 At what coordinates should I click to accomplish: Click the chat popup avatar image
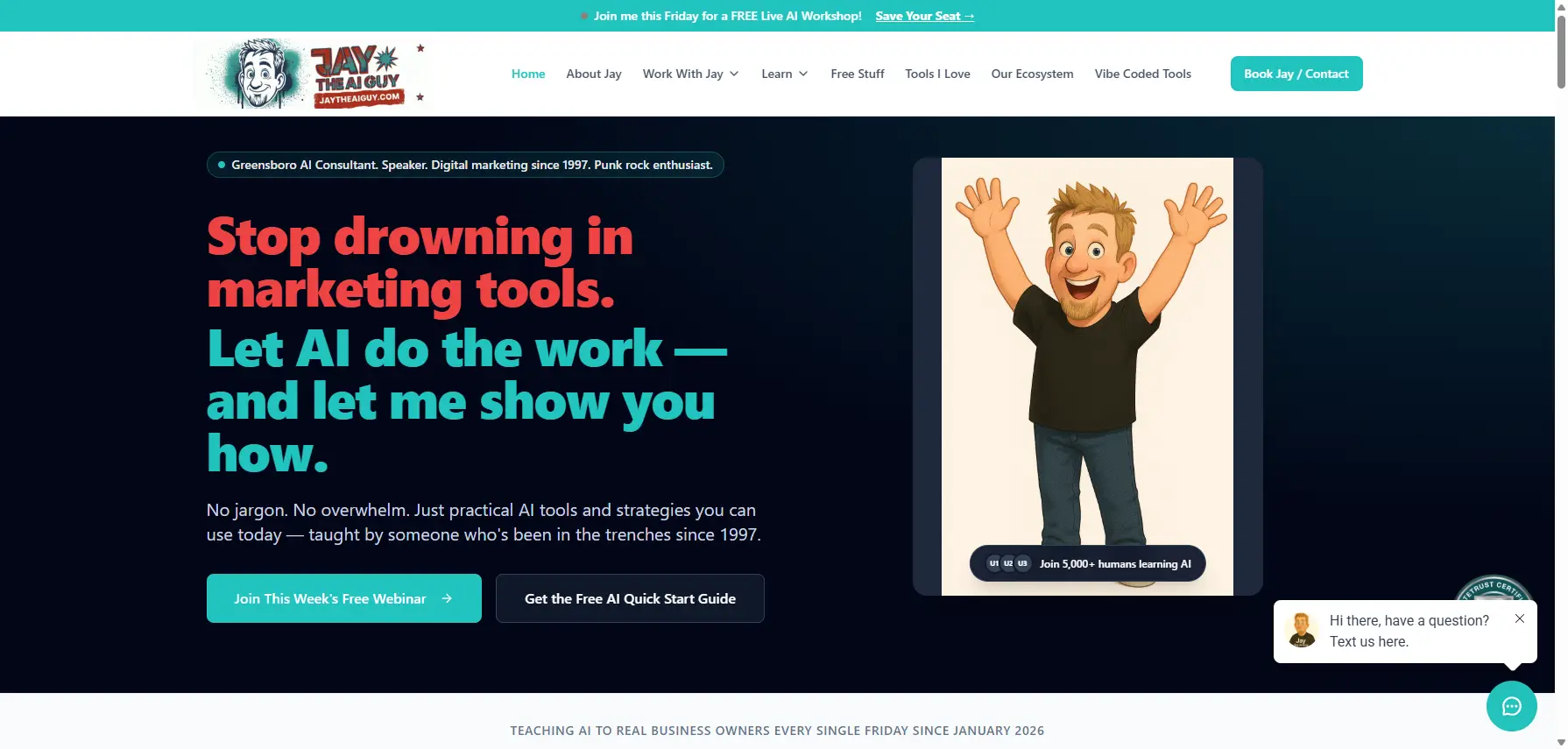1302,630
